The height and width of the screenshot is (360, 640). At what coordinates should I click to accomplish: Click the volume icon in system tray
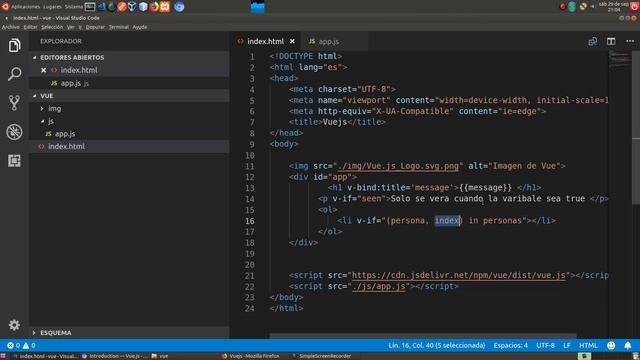593,7
